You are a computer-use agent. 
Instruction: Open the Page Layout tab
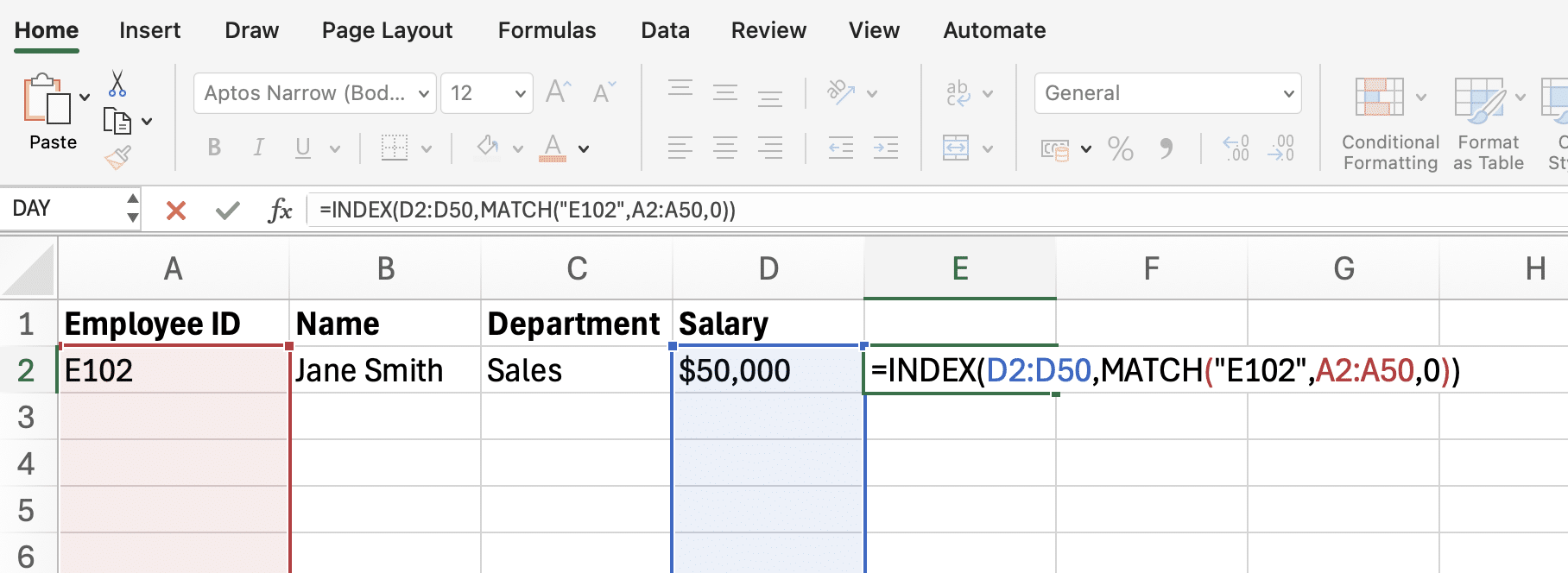[387, 30]
